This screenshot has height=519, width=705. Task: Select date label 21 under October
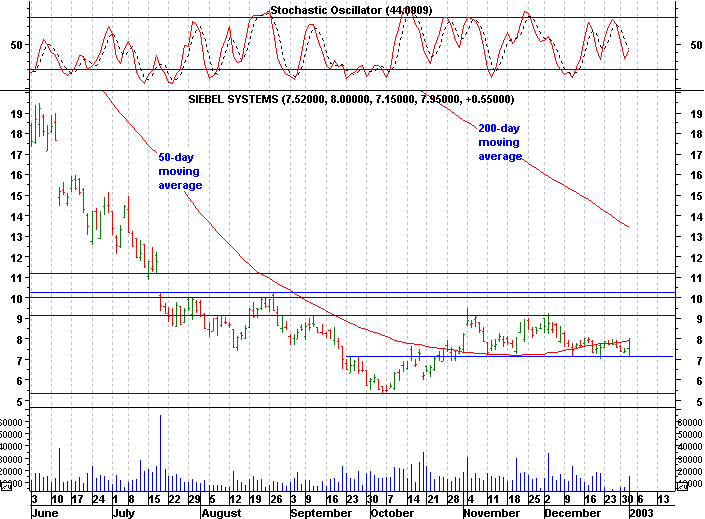(x=433, y=499)
